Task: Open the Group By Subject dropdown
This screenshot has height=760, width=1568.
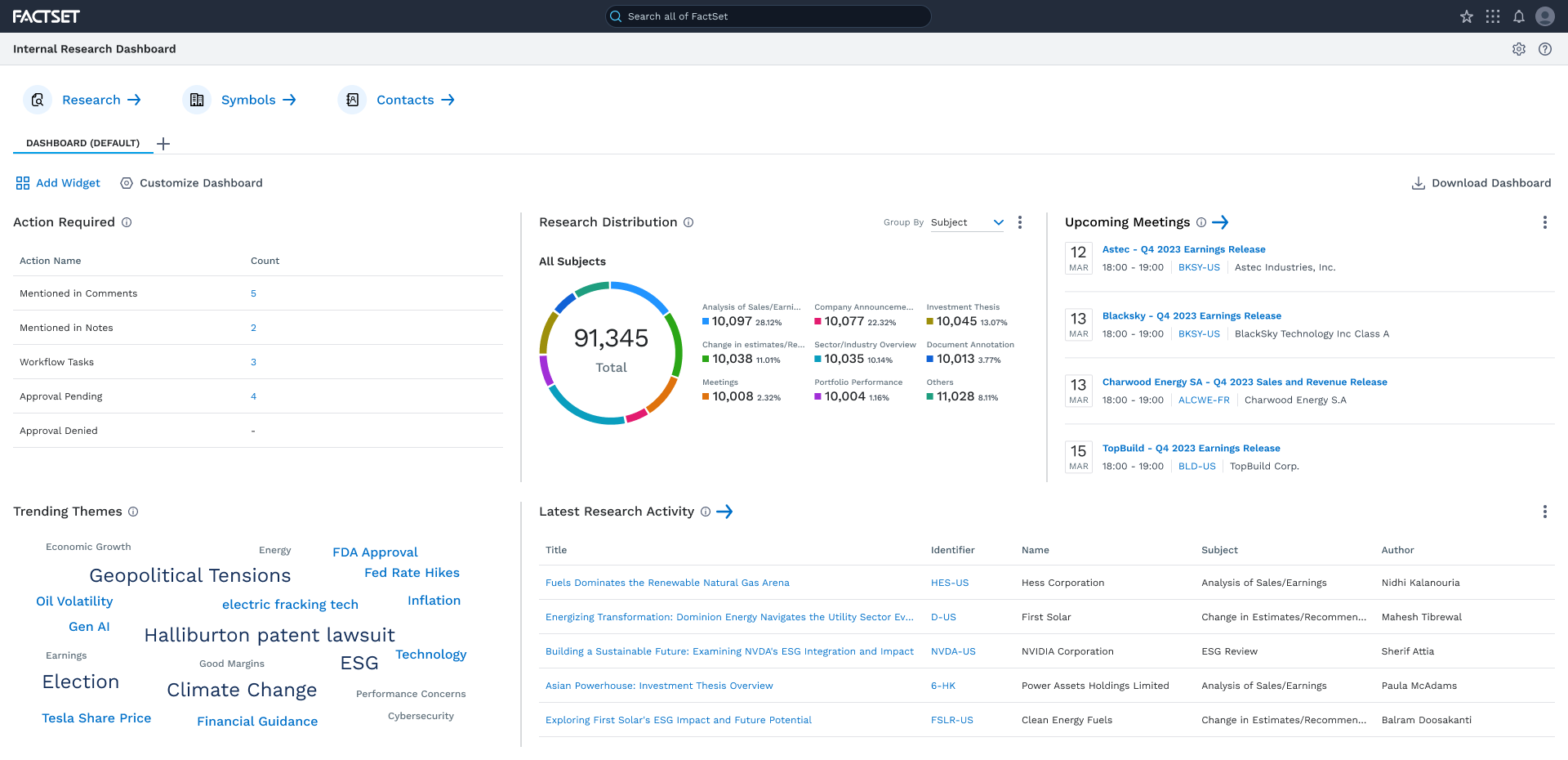Action: pos(968,222)
